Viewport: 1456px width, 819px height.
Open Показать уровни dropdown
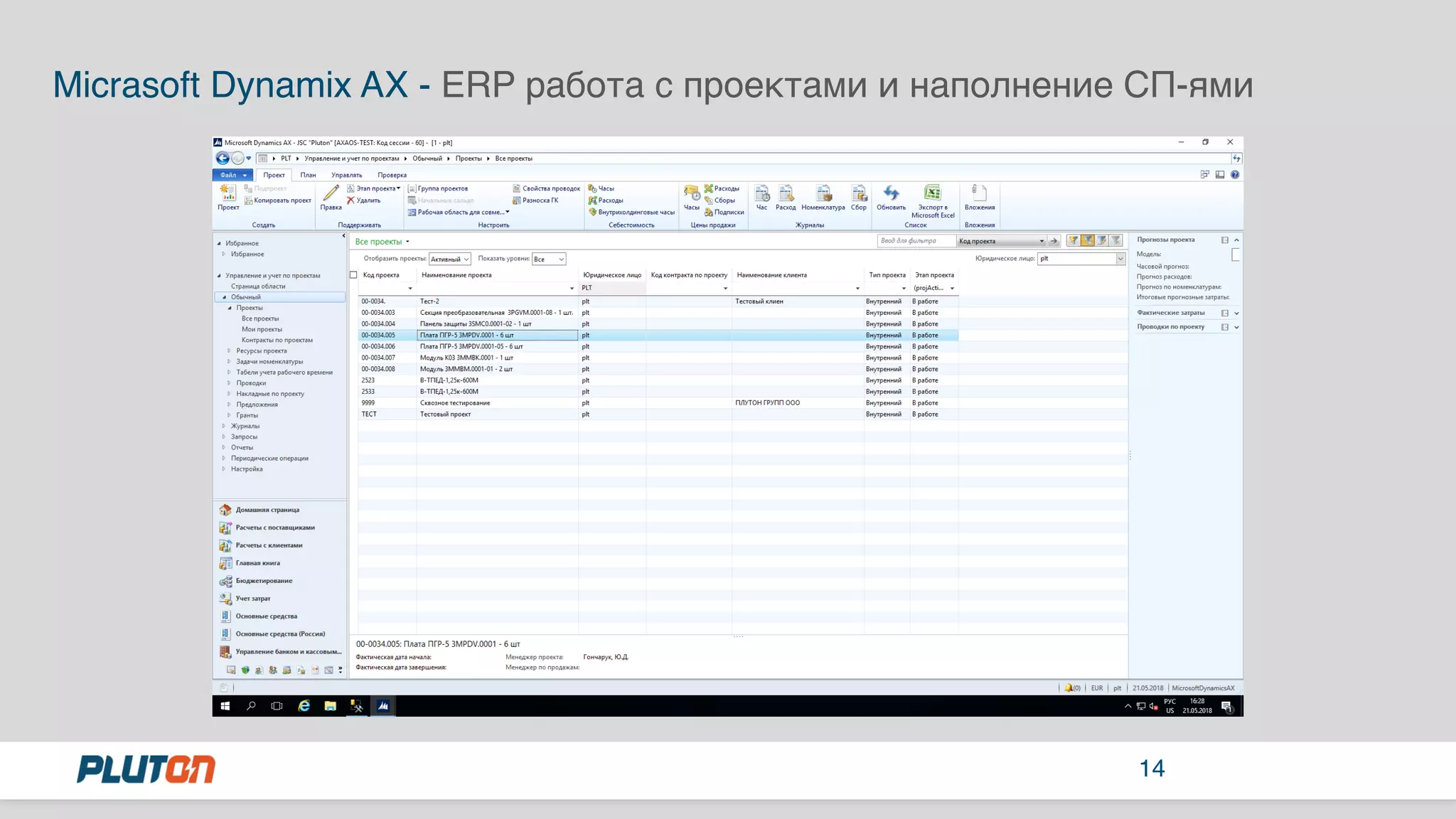[x=549, y=259]
